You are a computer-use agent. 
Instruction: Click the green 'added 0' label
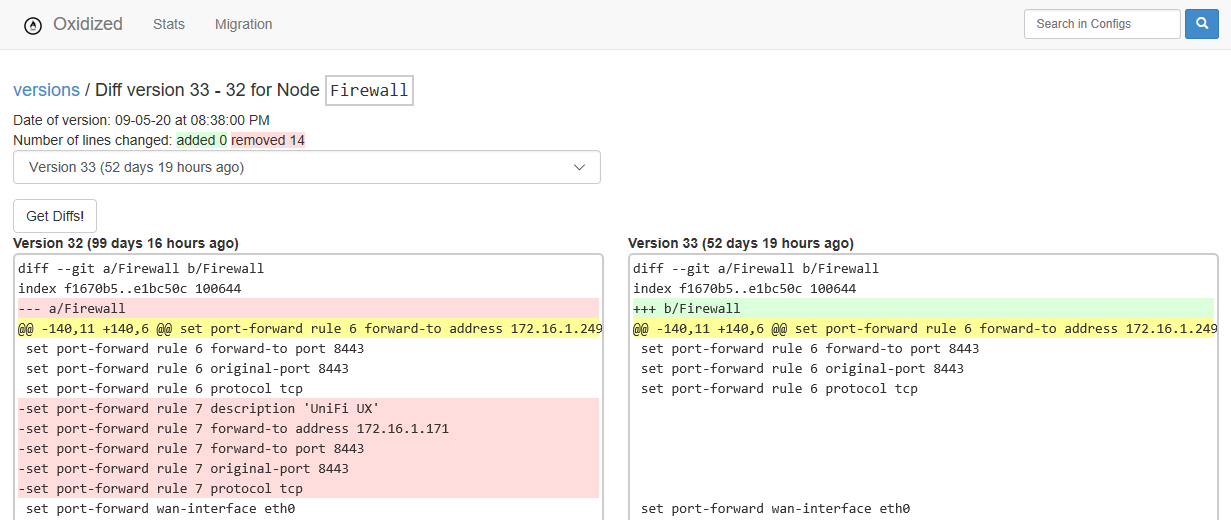[x=202, y=140]
